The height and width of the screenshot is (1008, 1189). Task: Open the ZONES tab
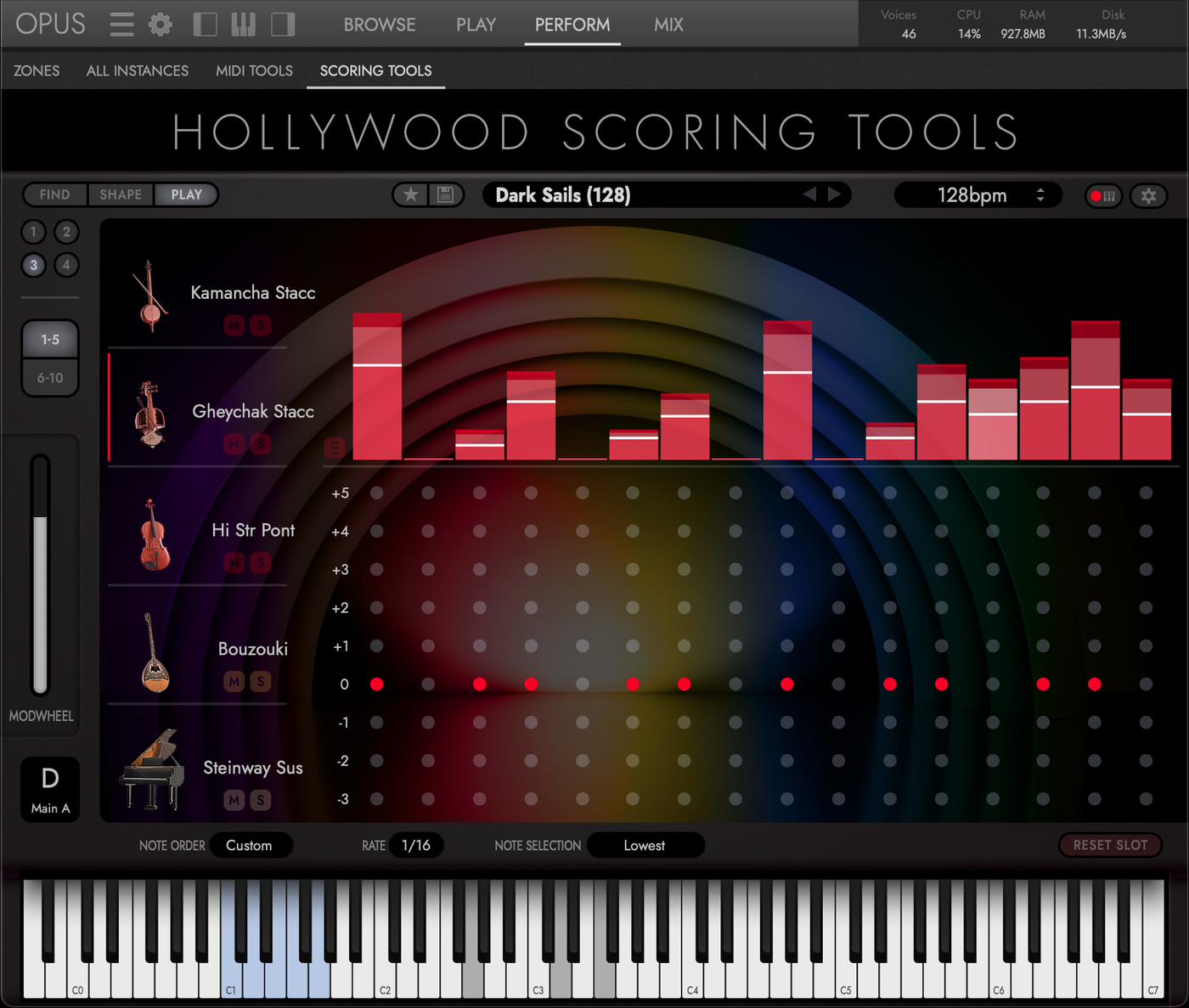point(37,70)
